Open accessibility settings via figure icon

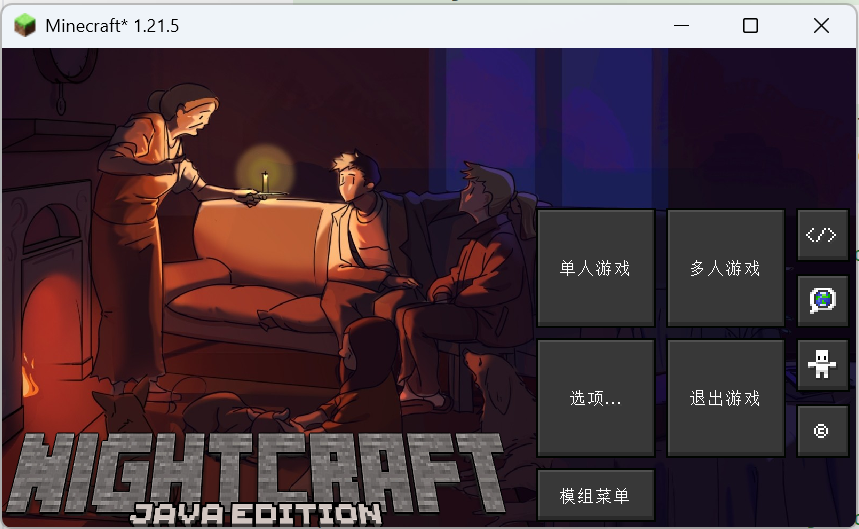[822, 366]
